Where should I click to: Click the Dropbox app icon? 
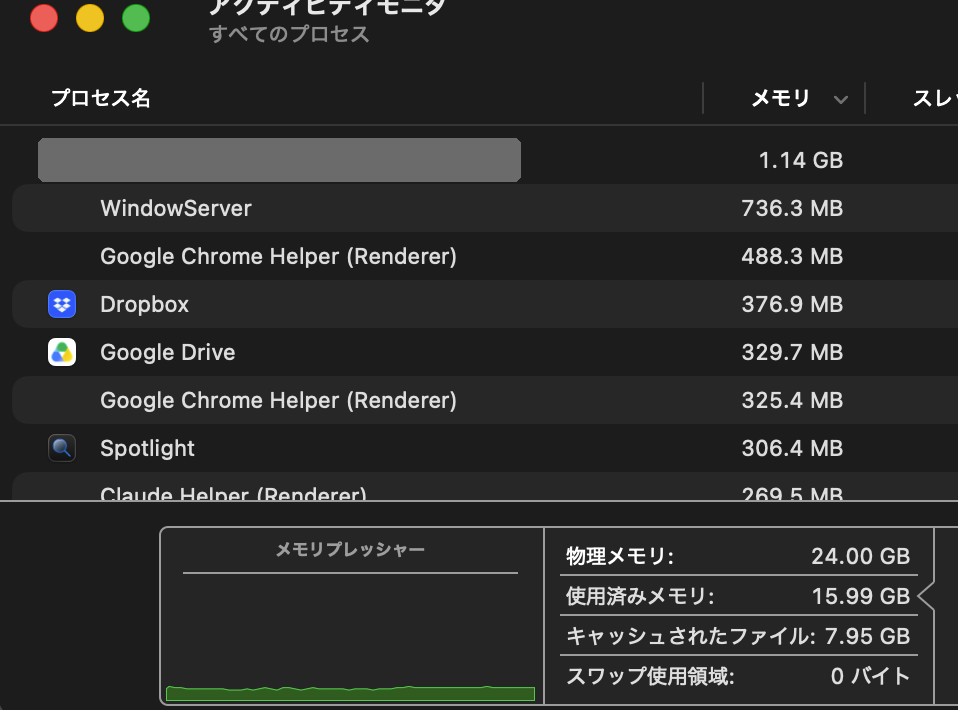62,304
